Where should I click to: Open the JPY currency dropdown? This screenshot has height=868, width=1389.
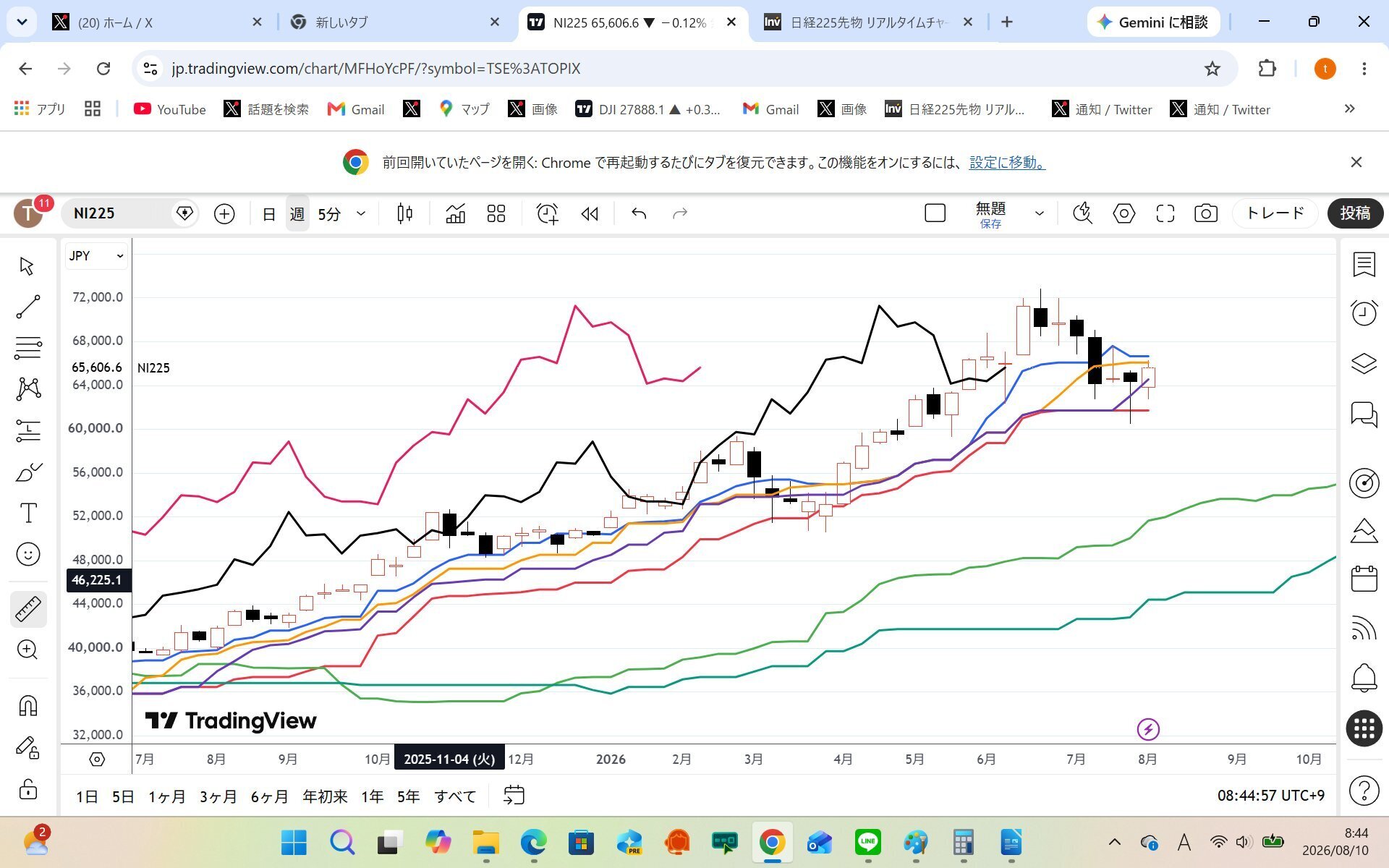tap(96, 256)
